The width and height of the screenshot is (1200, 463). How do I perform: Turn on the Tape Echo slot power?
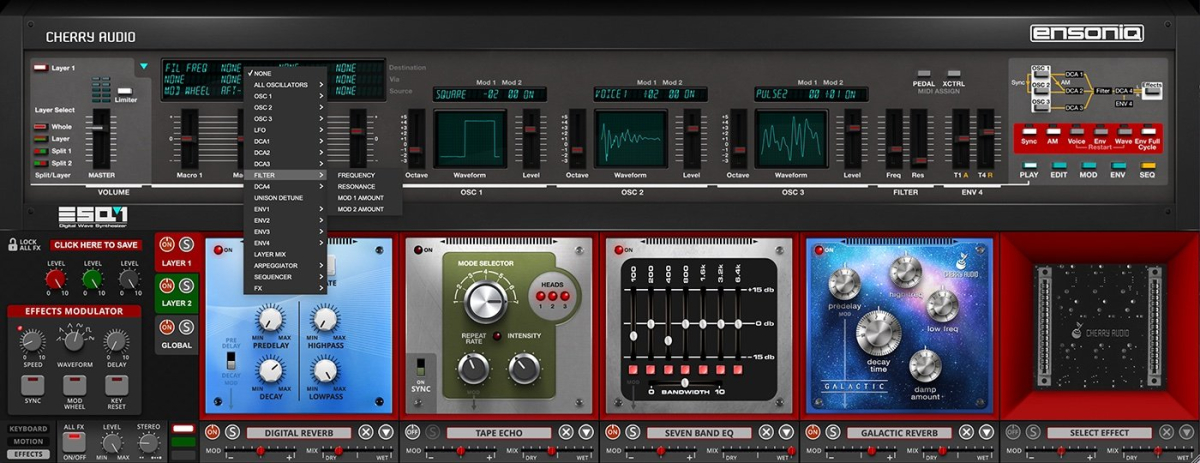(412, 432)
